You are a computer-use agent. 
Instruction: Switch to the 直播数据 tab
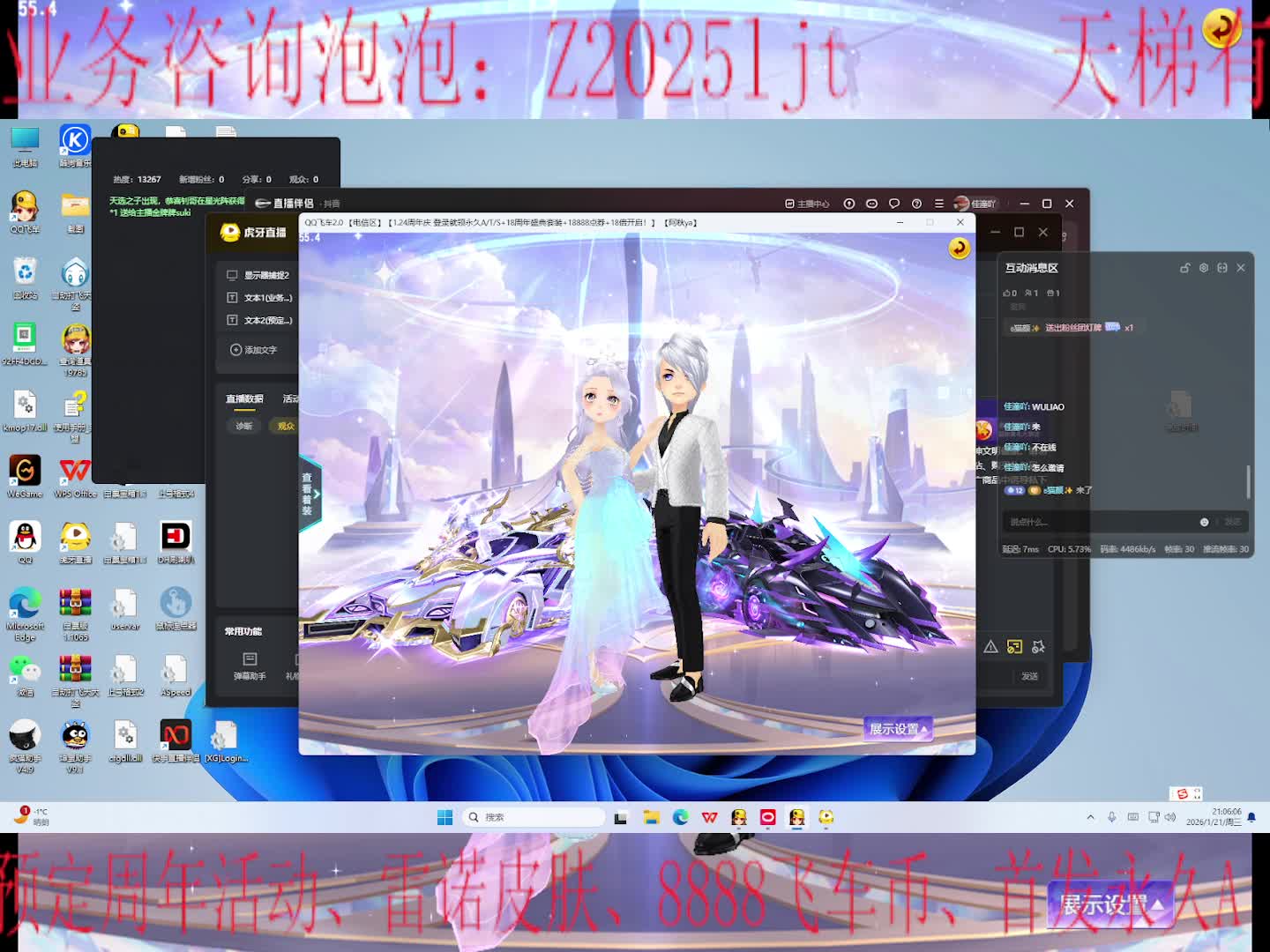244,399
